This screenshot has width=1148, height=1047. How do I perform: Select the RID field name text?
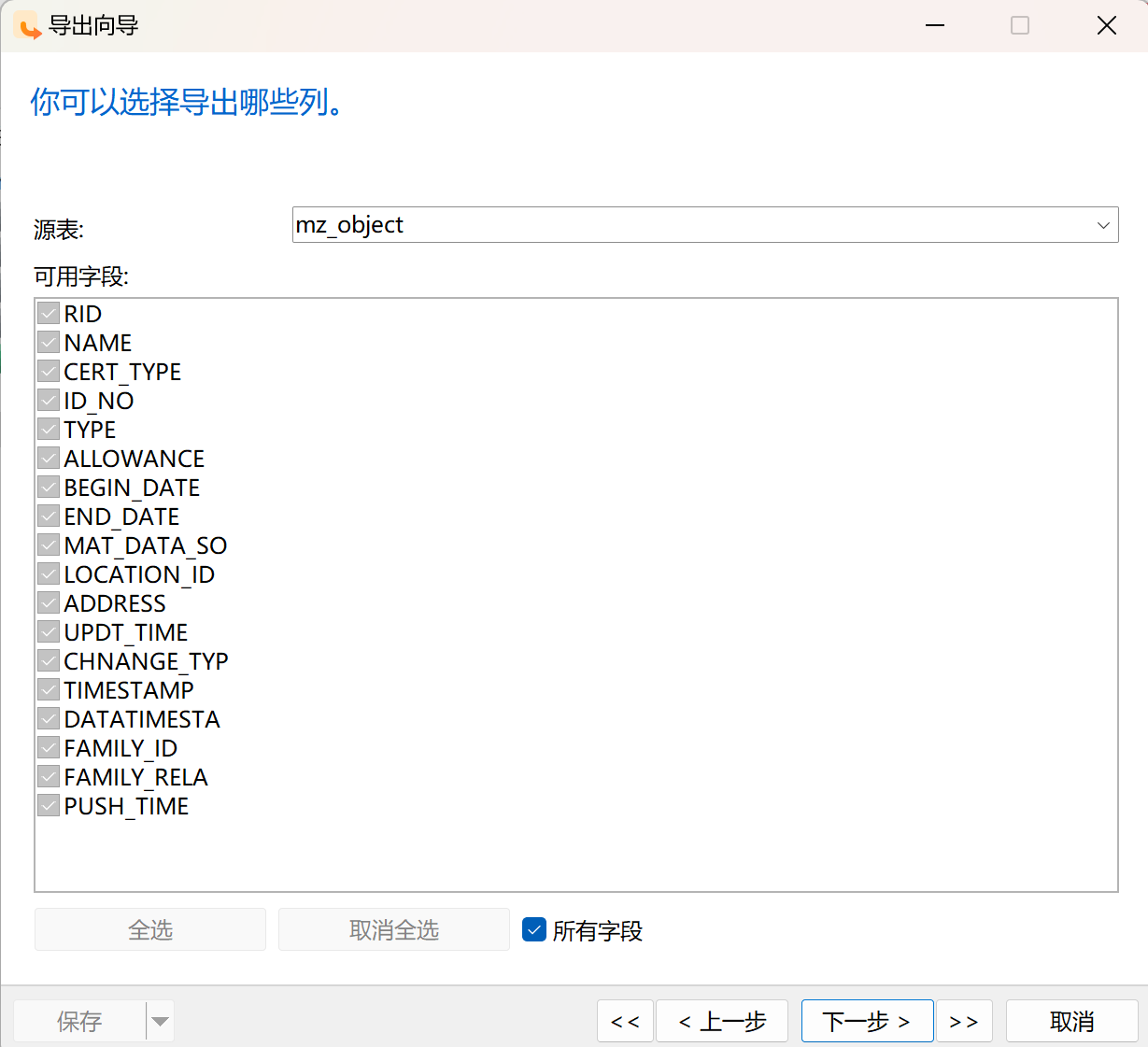click(83, 314)
